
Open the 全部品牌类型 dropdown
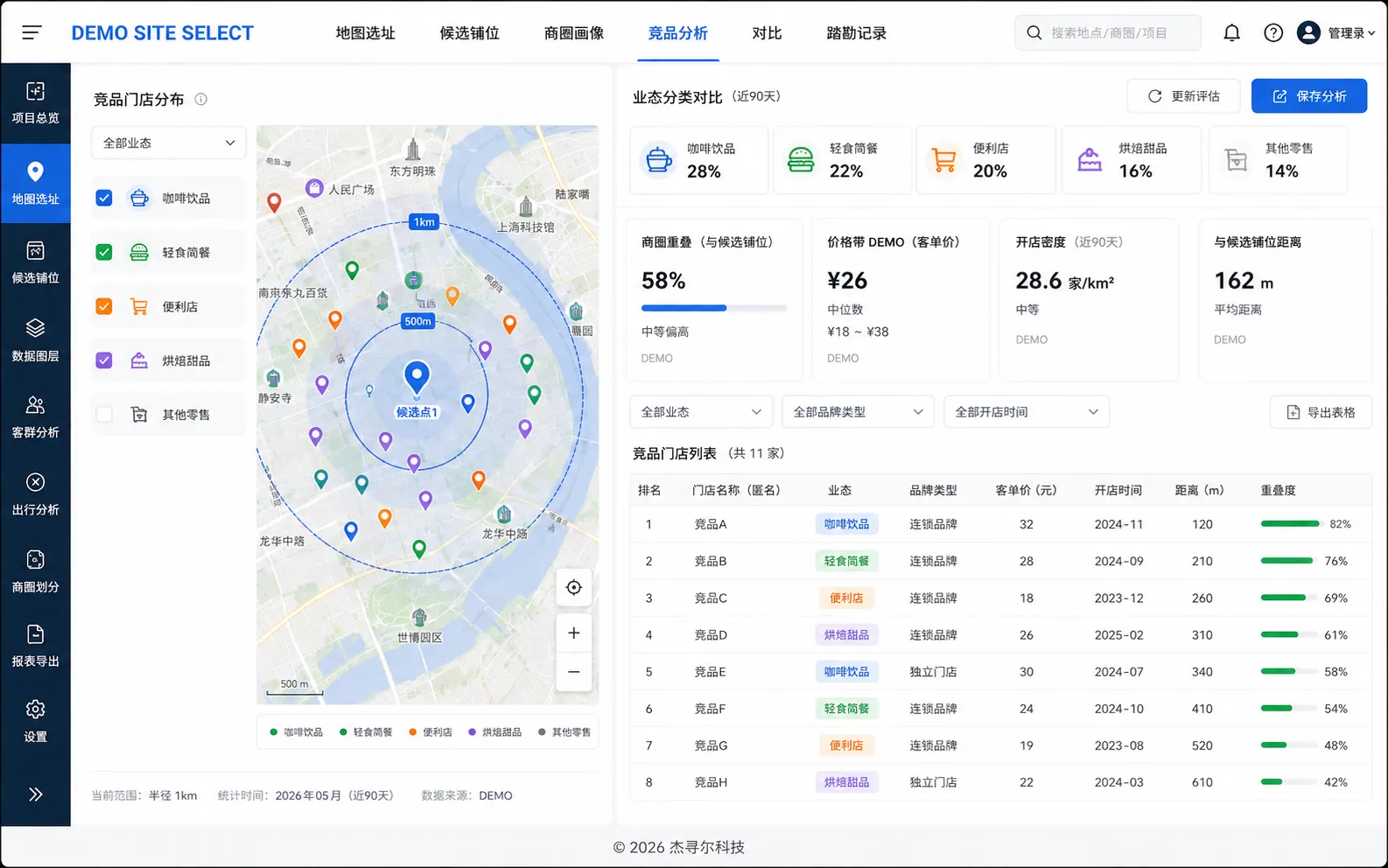tap(858, 411)
